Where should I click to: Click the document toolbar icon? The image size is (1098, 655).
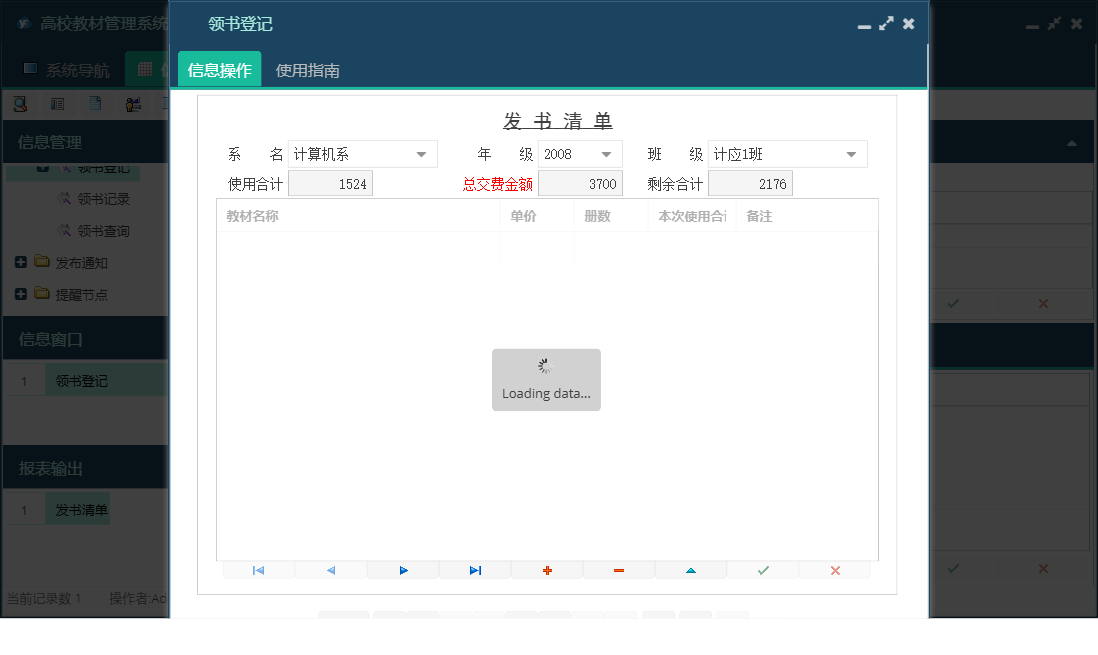pyautogui.click(x=95, y=103)
